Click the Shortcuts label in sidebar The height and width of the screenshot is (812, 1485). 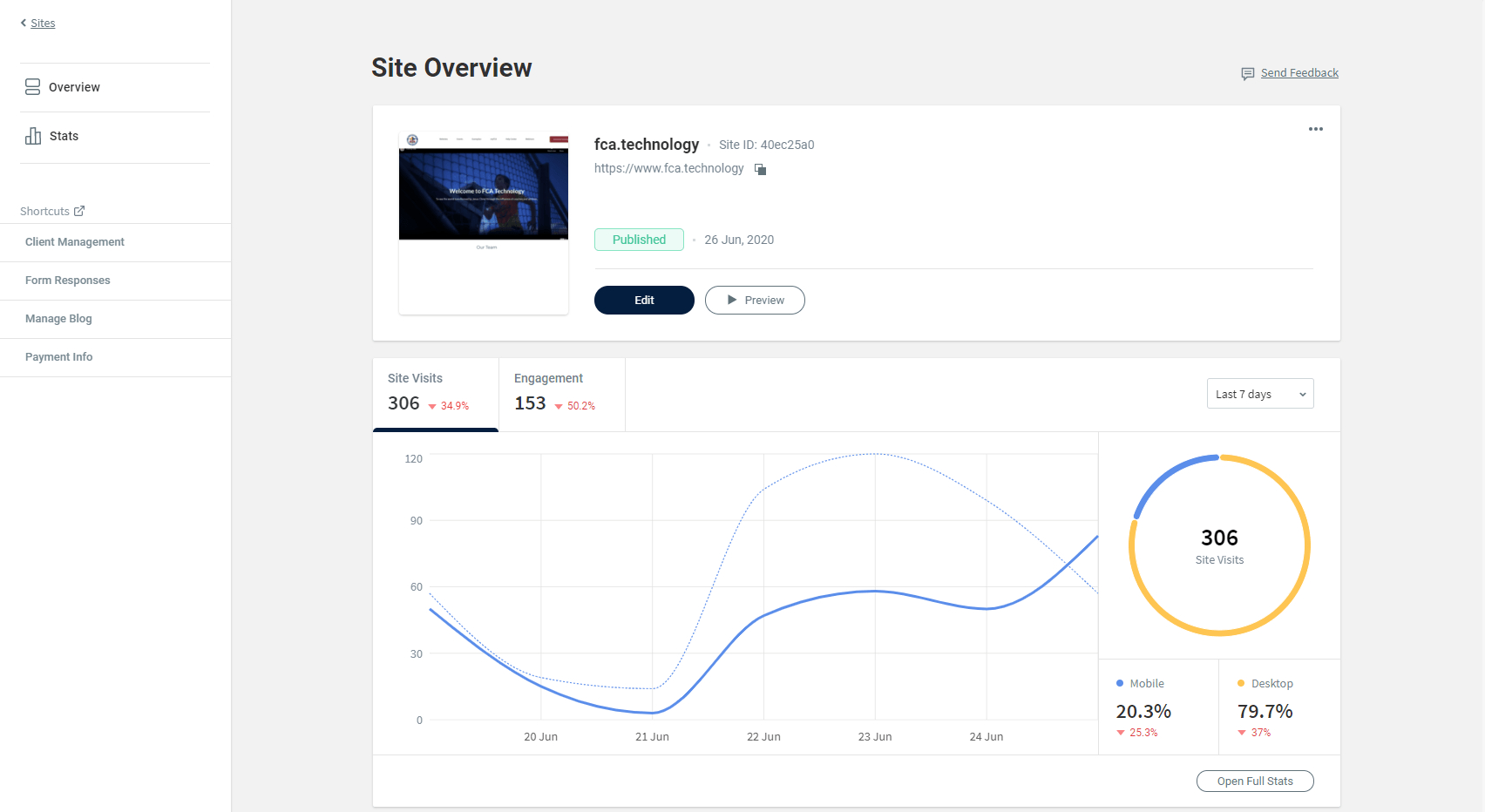44,212
